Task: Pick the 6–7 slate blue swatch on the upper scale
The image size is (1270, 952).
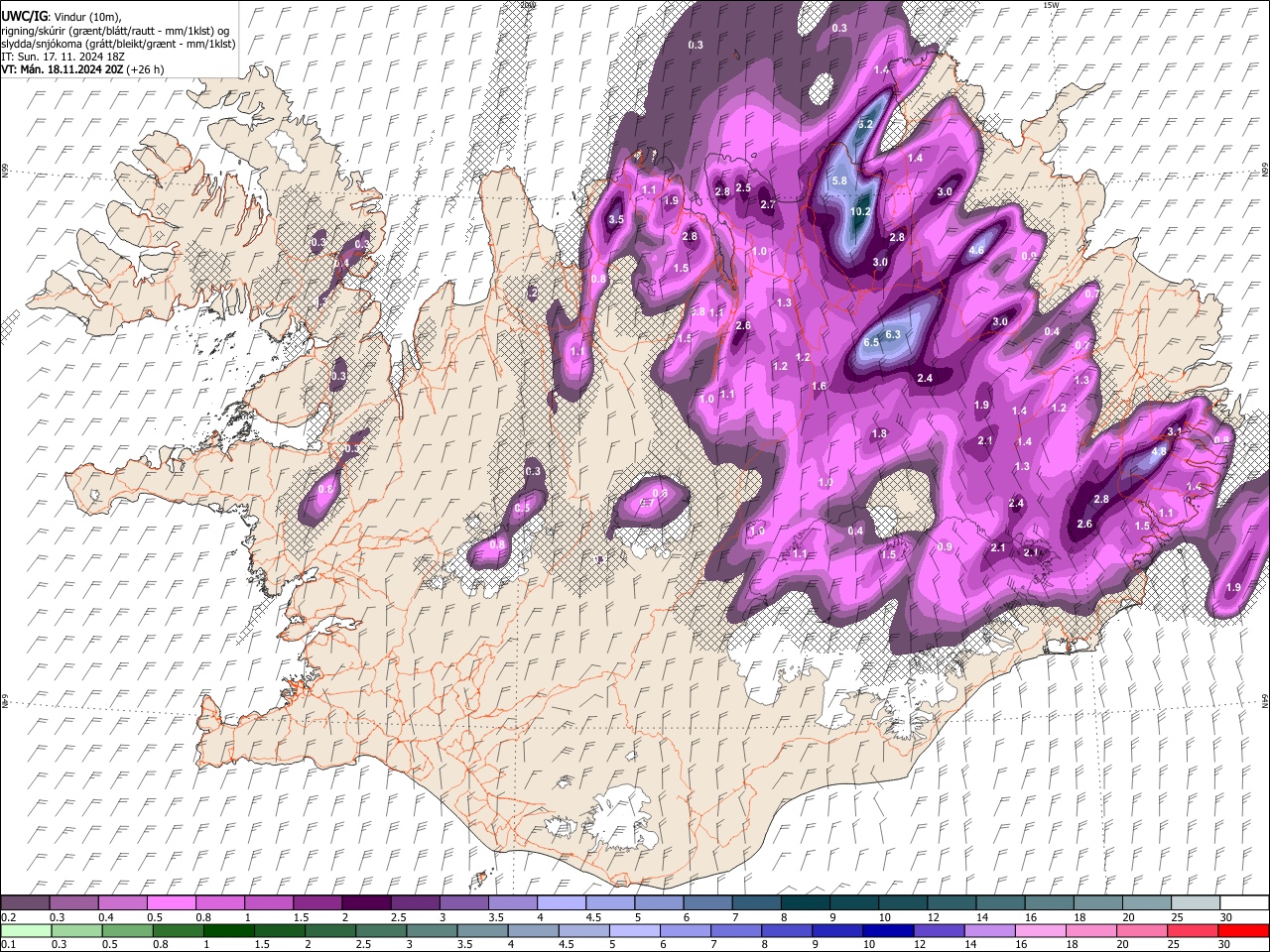Action: point(706,903)
